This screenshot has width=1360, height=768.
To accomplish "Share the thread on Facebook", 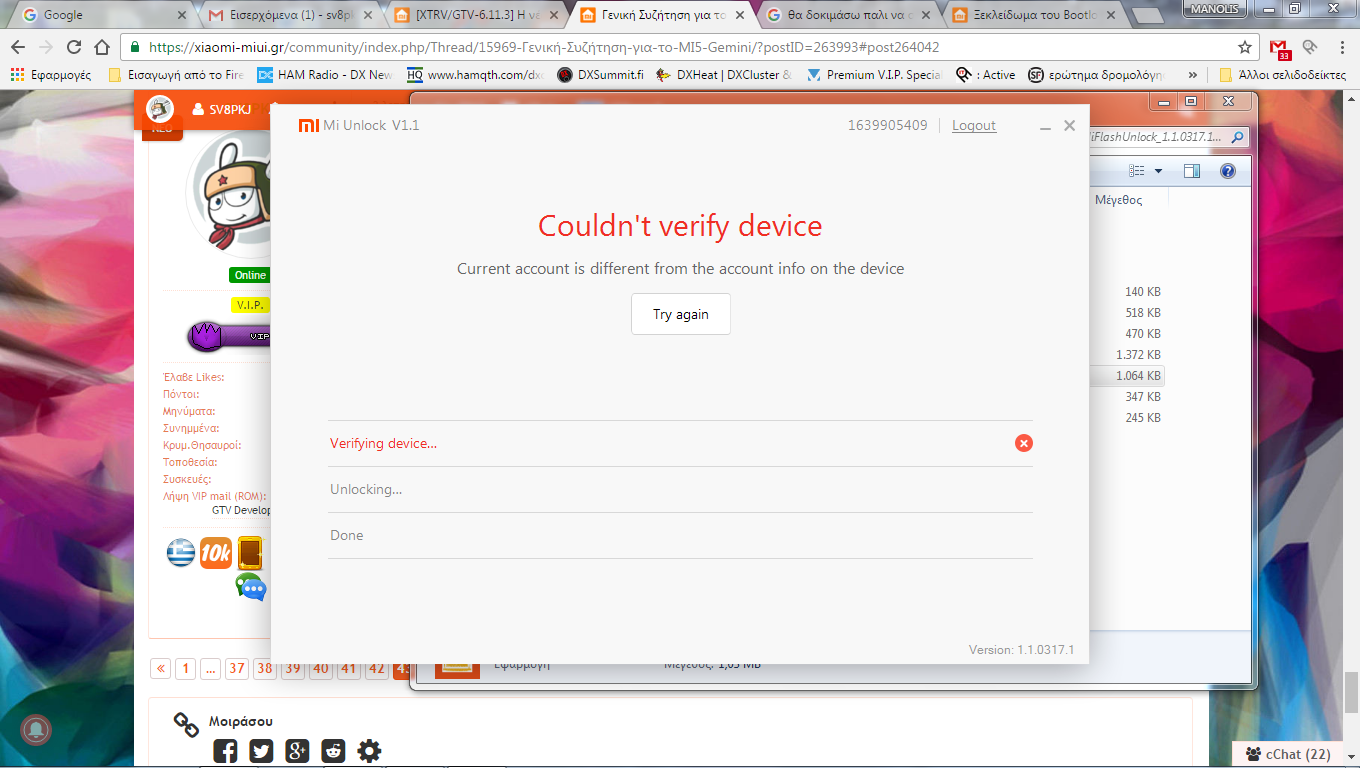I will pos(225,751).
